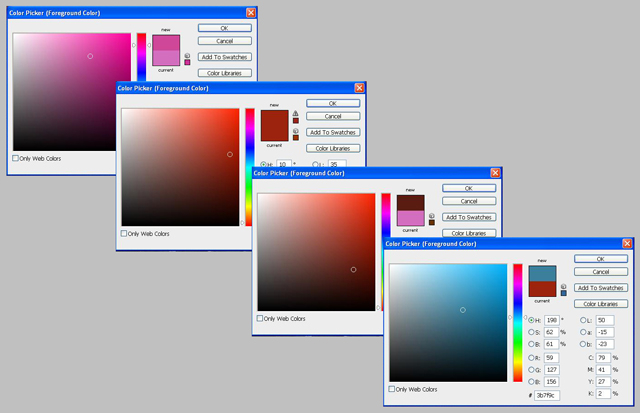
Task: Click Add To Swatches in the magenta picker
Action: 225,57
